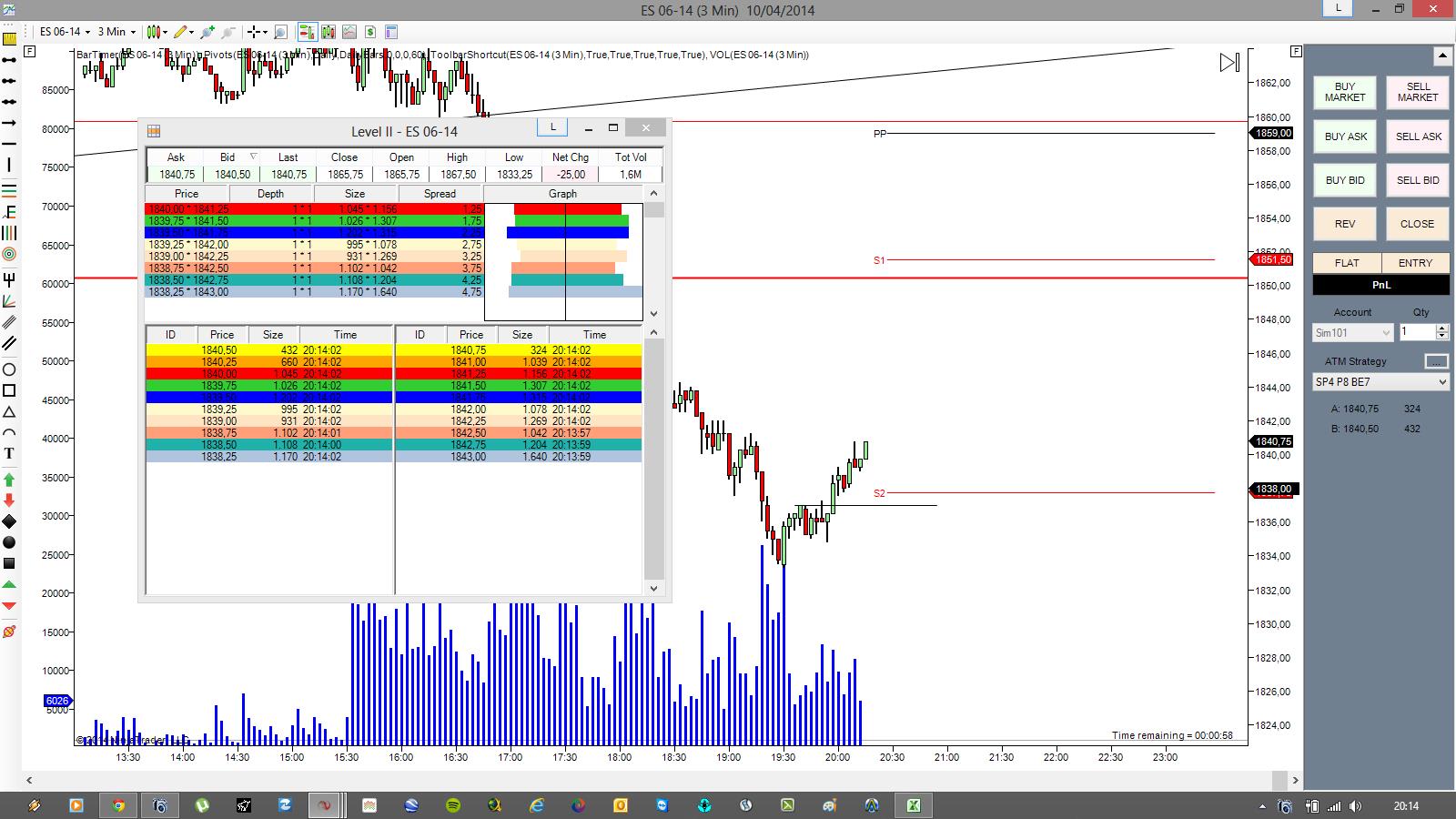Viewport: 1456px width, 819px height.
Task: Click the Depth column header
Action: click(x=270, y=194)
